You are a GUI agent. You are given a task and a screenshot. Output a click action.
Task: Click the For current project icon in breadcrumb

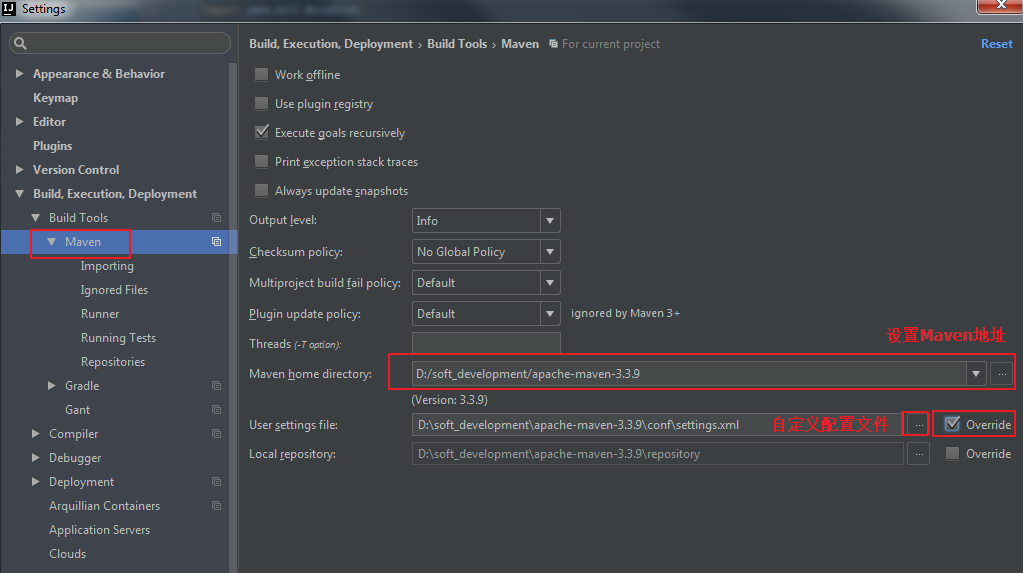(553, 44)
